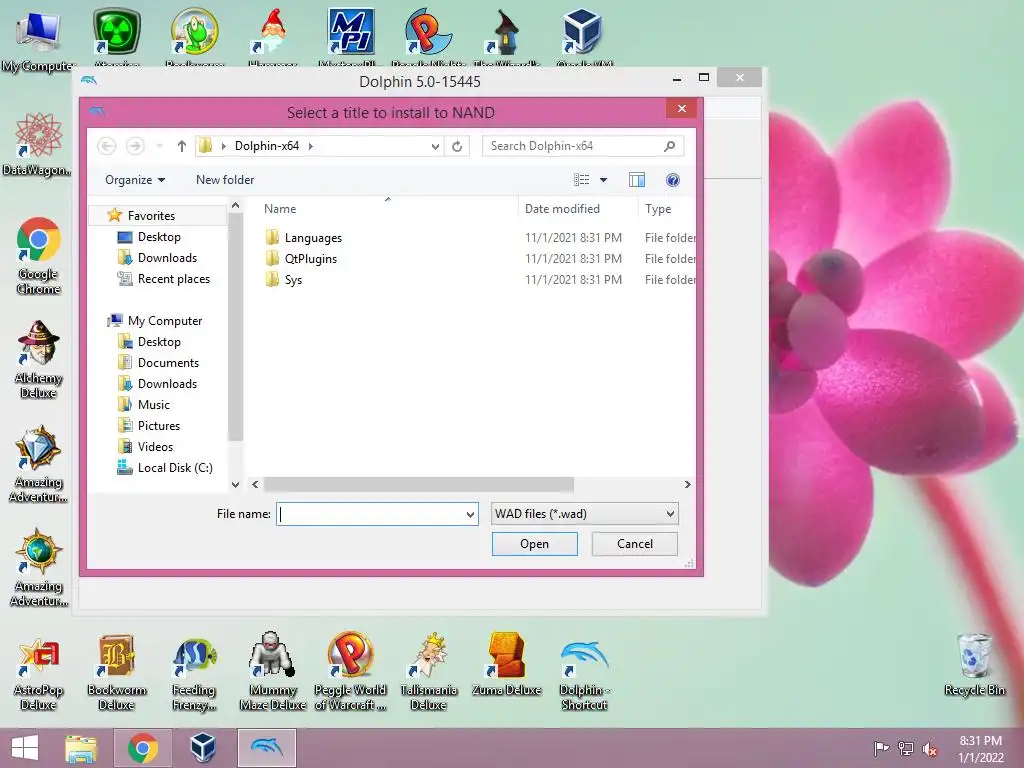The image size is (1024, 768).
Task: Close the Select a title dialog
Action: [x=681, y=108]
